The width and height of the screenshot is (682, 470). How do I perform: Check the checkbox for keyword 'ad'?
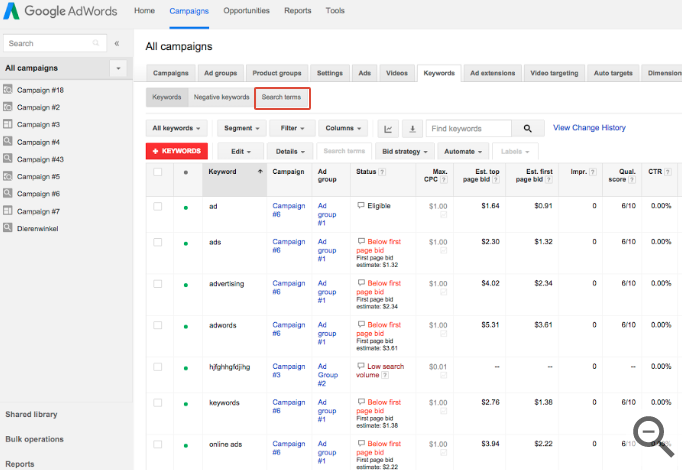(157, 207)
